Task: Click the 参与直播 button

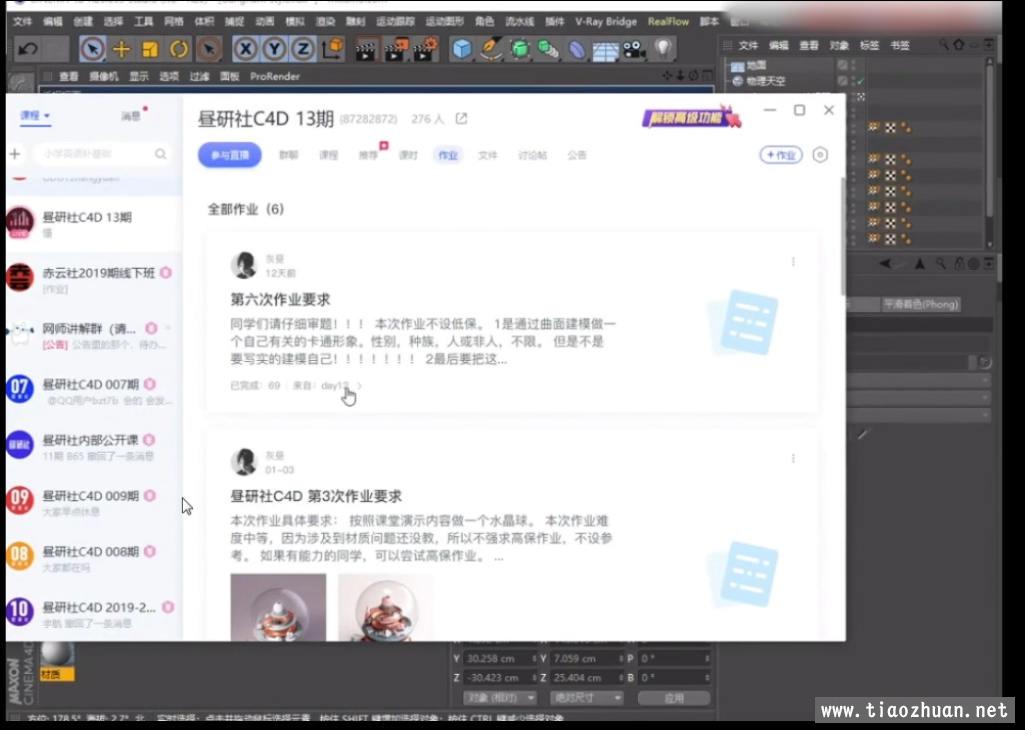Action: (229, 155)
